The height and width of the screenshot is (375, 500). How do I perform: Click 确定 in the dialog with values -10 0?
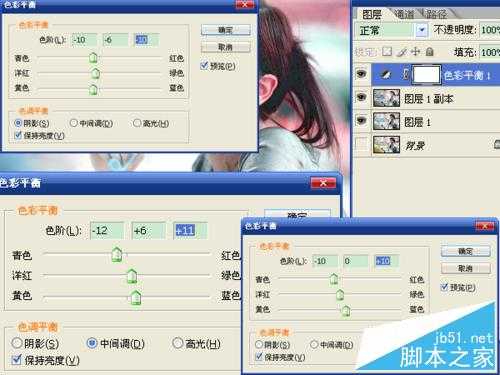(x=466, y=251)
